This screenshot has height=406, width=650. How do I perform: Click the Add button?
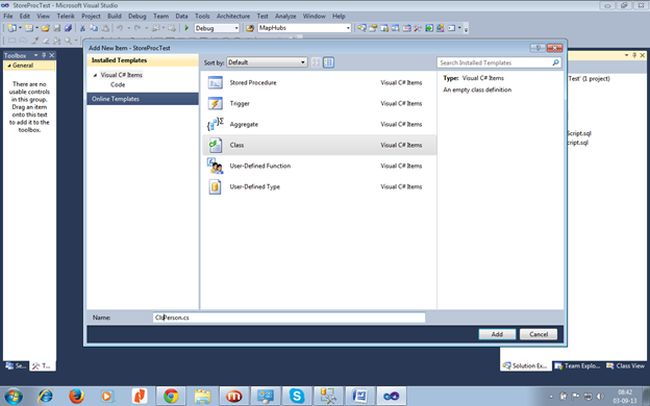497,334
